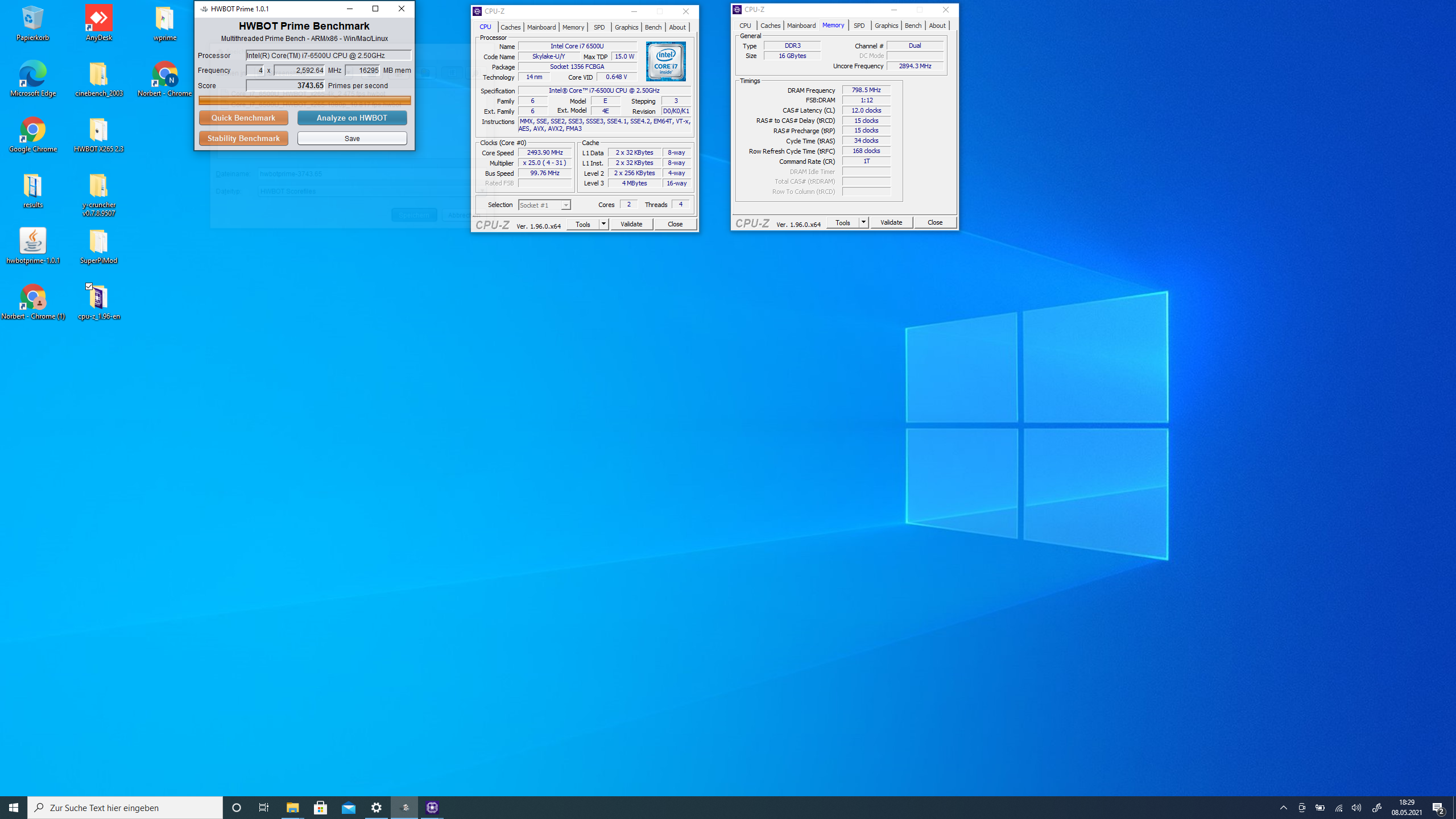This screenshot has width=1456, height=819.
Task: Select the HWBOT X265 2.3 folder
Action: pos(98,134)
